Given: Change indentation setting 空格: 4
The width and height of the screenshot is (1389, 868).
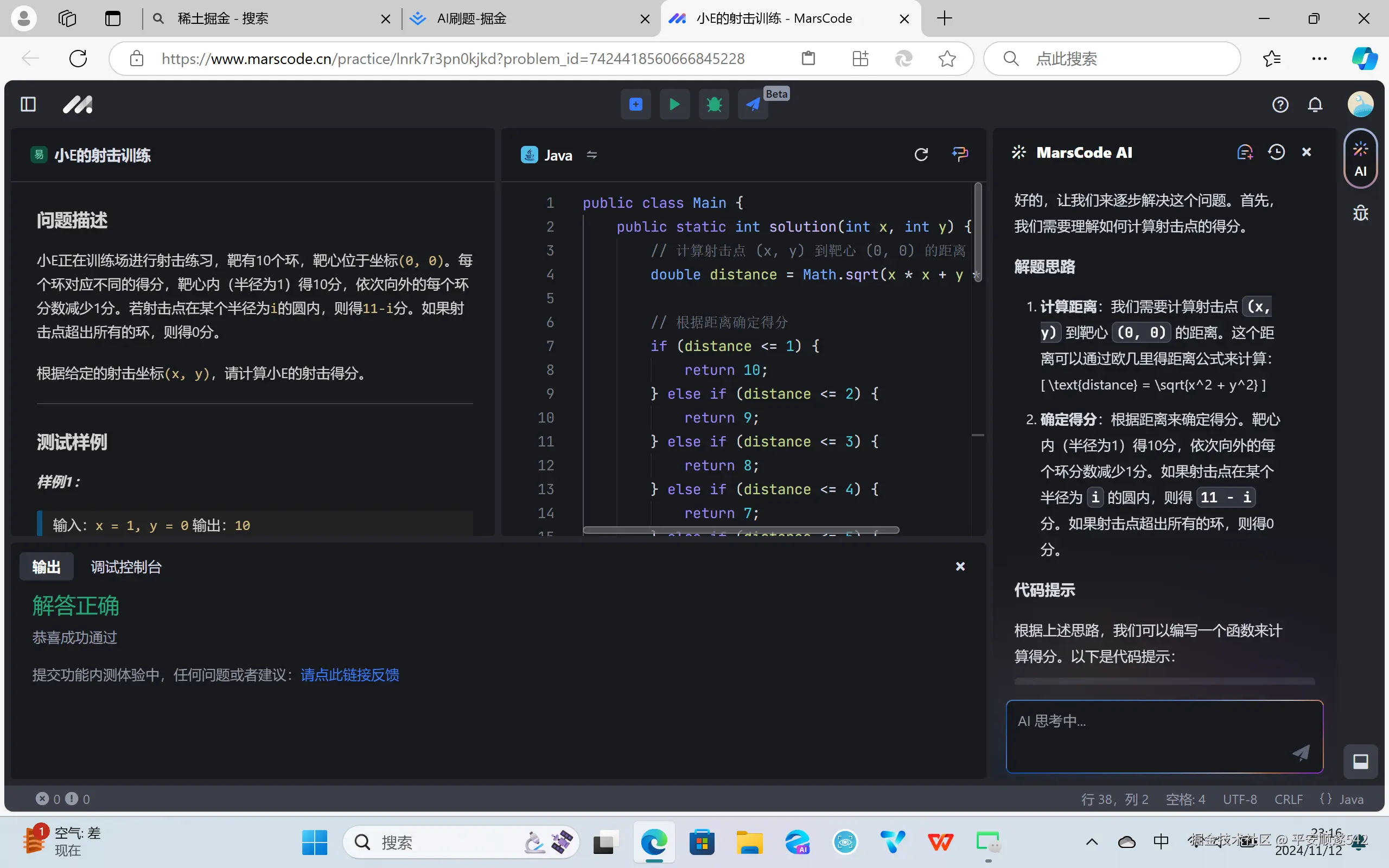Looking at the screenshot, I should [1185, 799].
